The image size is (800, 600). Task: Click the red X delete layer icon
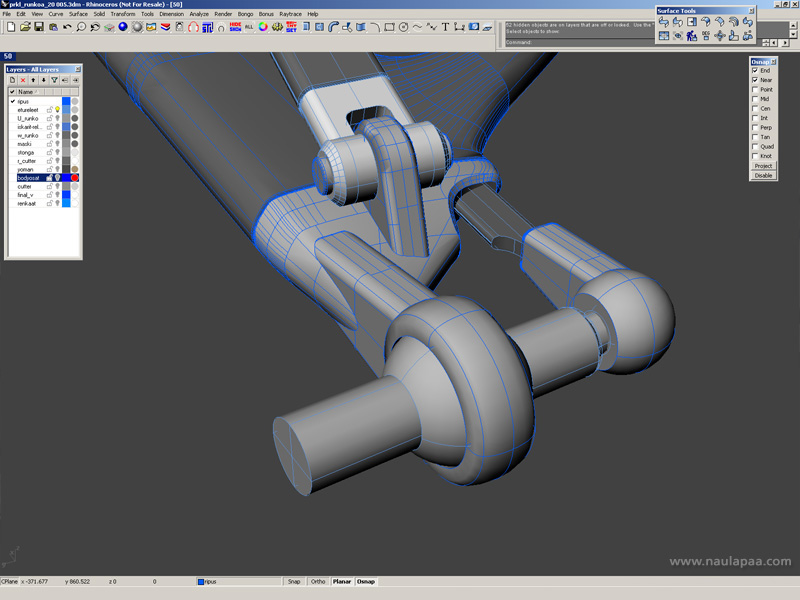(23, 80)
